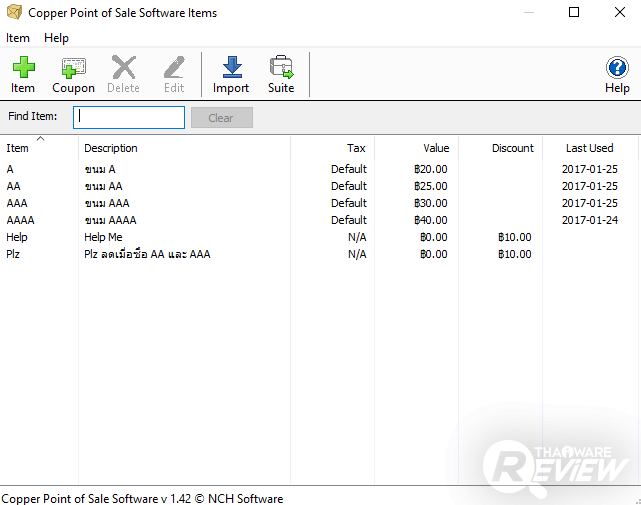Click the status bar version text
The image size is (641, 505).
pyautogui.click(x=142, y=498)
